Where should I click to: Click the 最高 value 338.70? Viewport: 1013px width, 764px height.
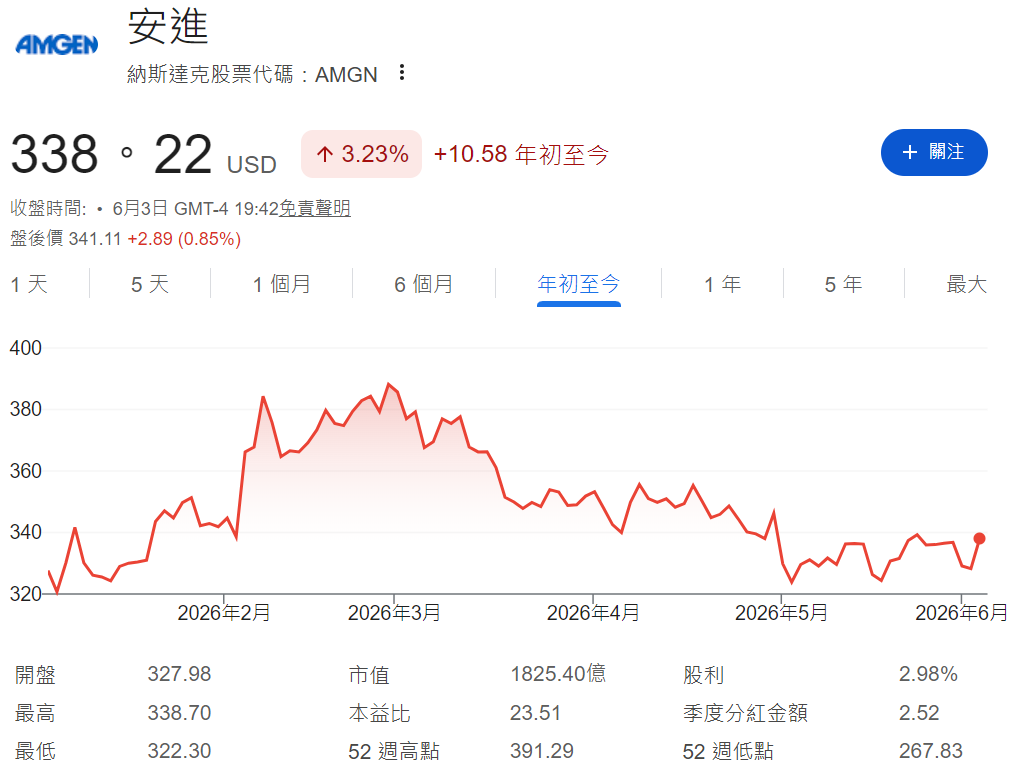180,713
